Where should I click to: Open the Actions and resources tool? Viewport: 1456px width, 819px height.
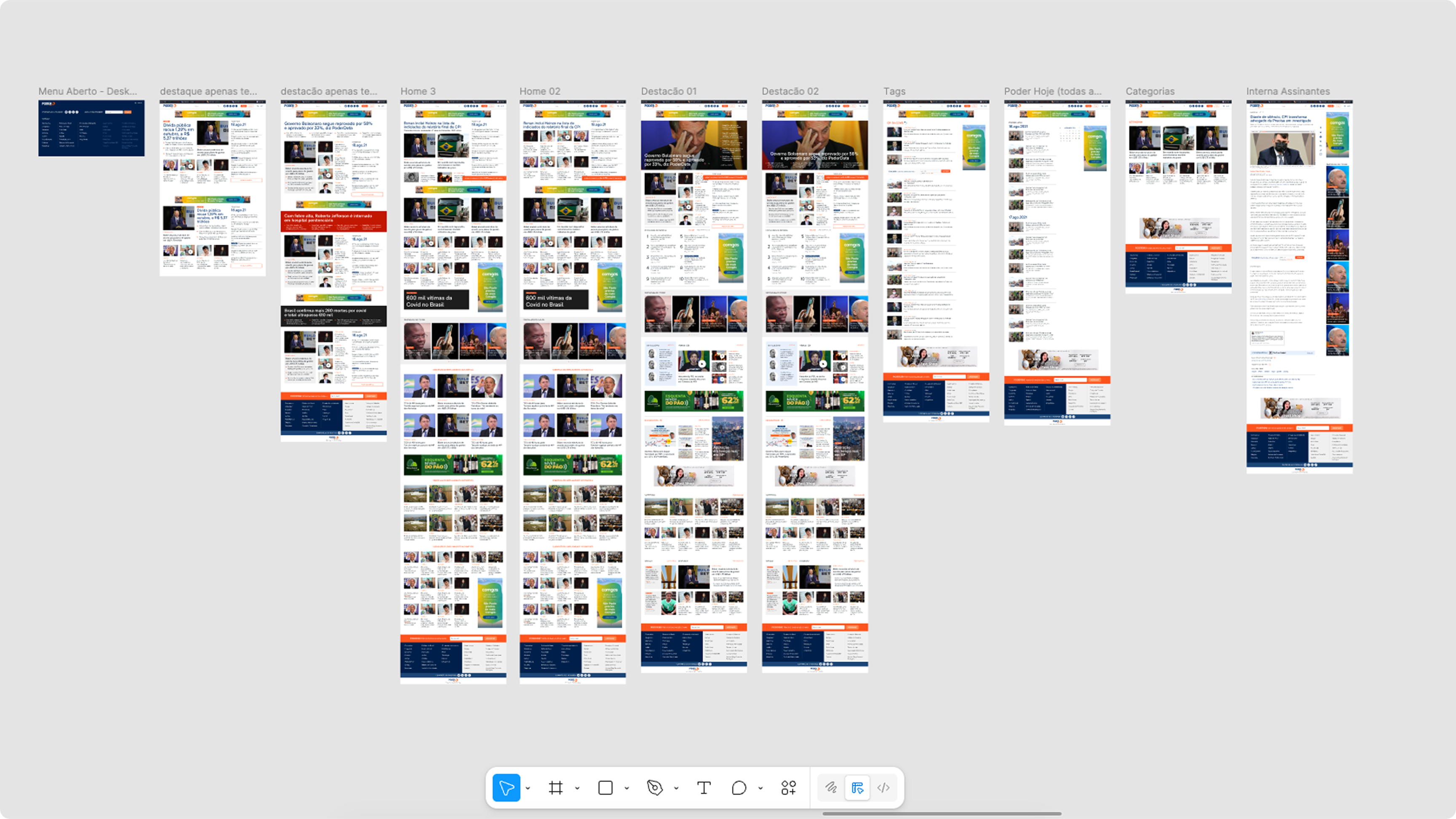789,787
